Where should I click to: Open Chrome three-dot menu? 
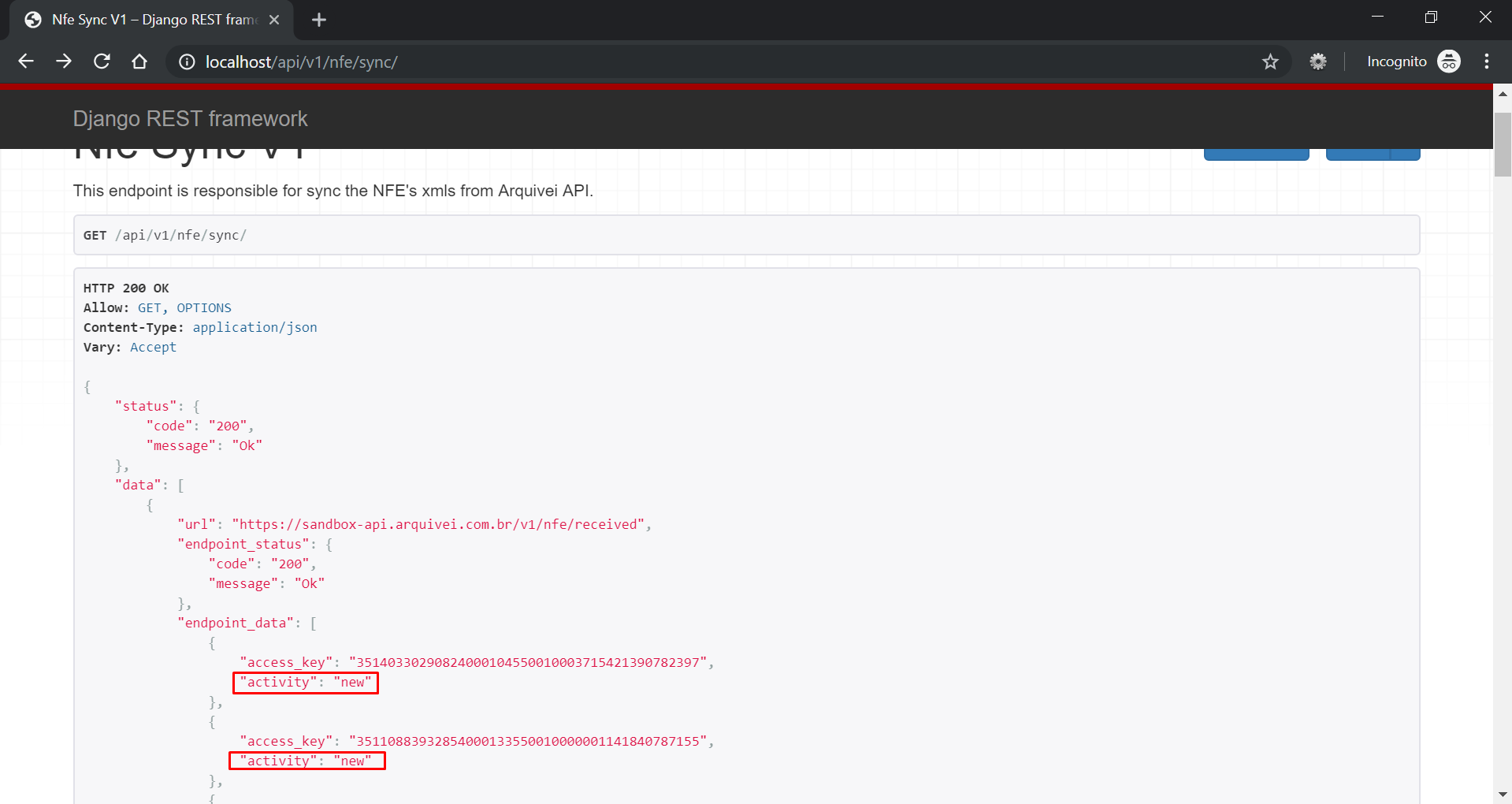coord(1487,61)
